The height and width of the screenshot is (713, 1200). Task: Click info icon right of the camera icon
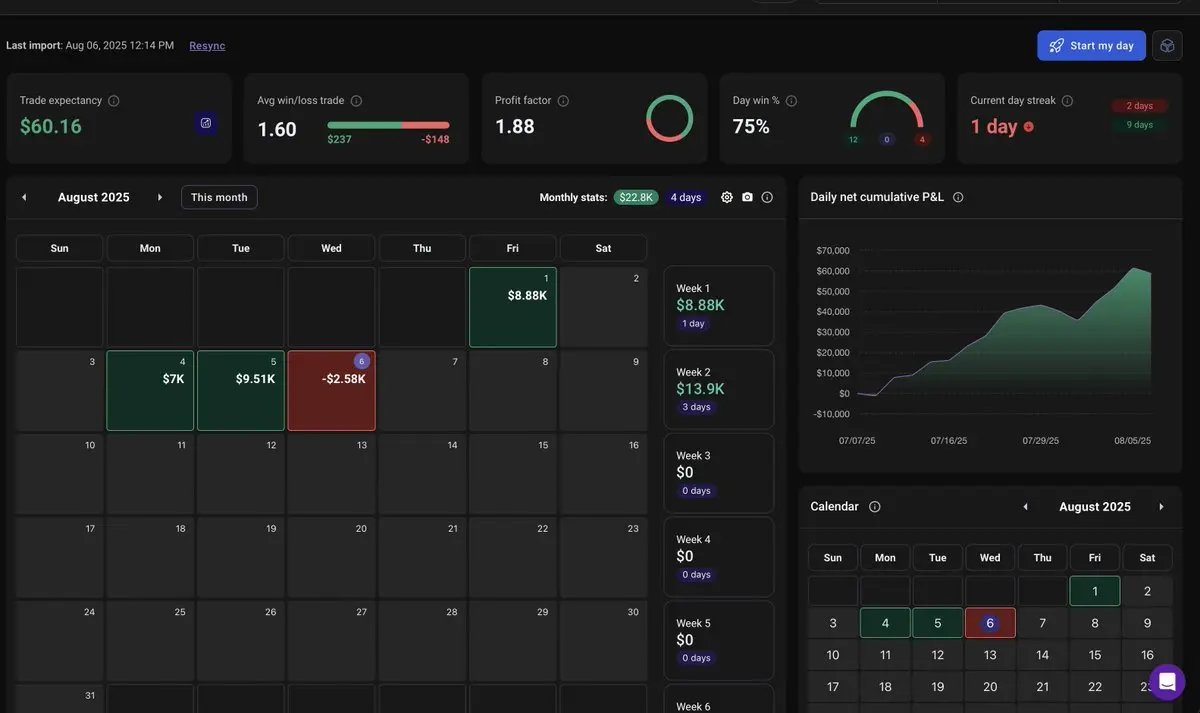click(767, 197)
